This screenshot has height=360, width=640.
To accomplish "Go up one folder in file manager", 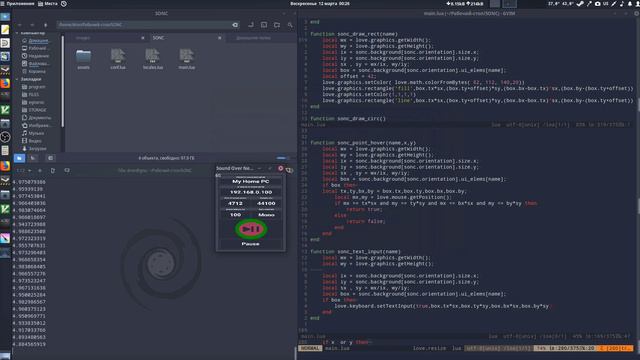I will tap(45, 25).
